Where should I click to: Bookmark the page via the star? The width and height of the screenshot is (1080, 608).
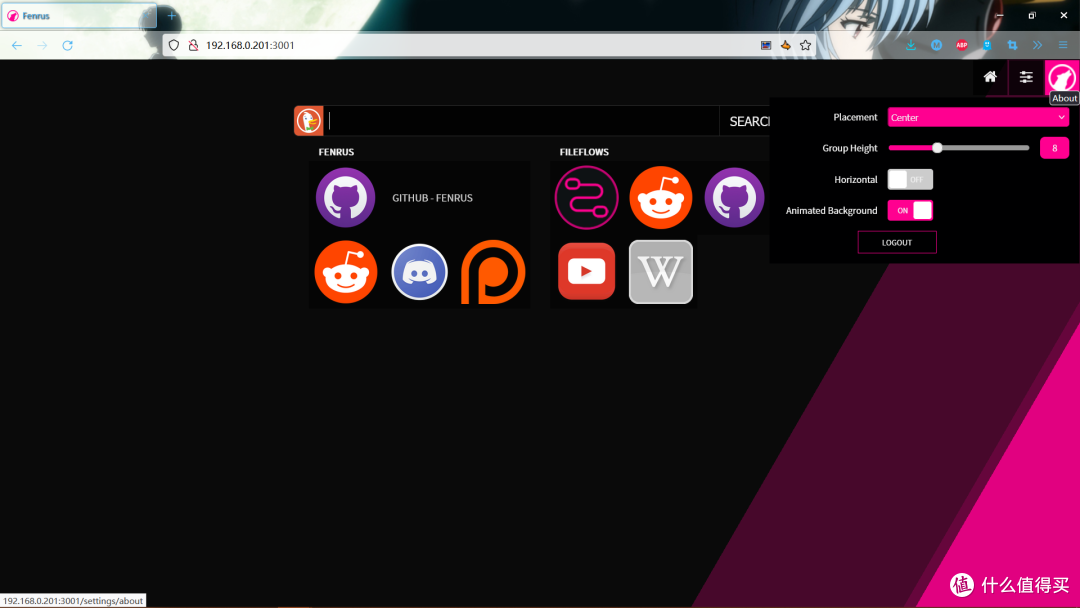coord(805,45)
